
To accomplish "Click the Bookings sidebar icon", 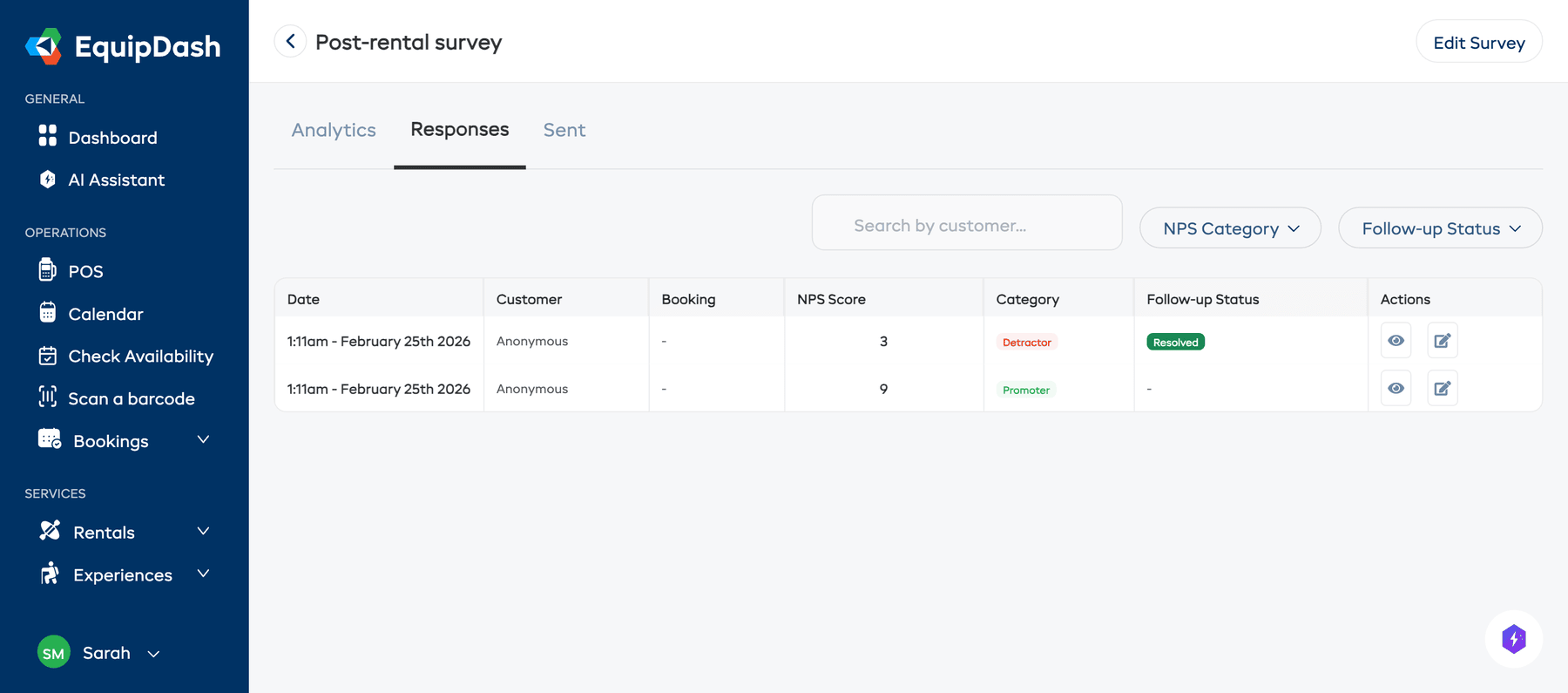I will click(50, 438).
